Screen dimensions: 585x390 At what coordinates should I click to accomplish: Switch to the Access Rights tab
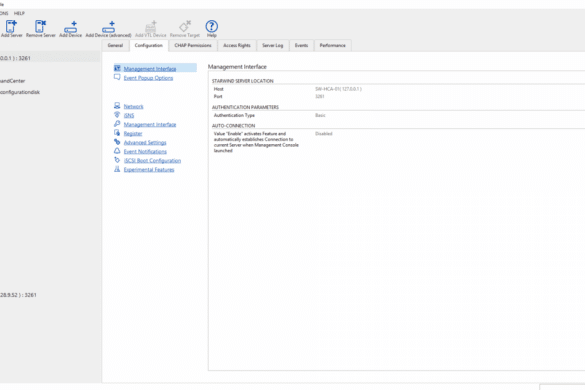tap(237, 46)
